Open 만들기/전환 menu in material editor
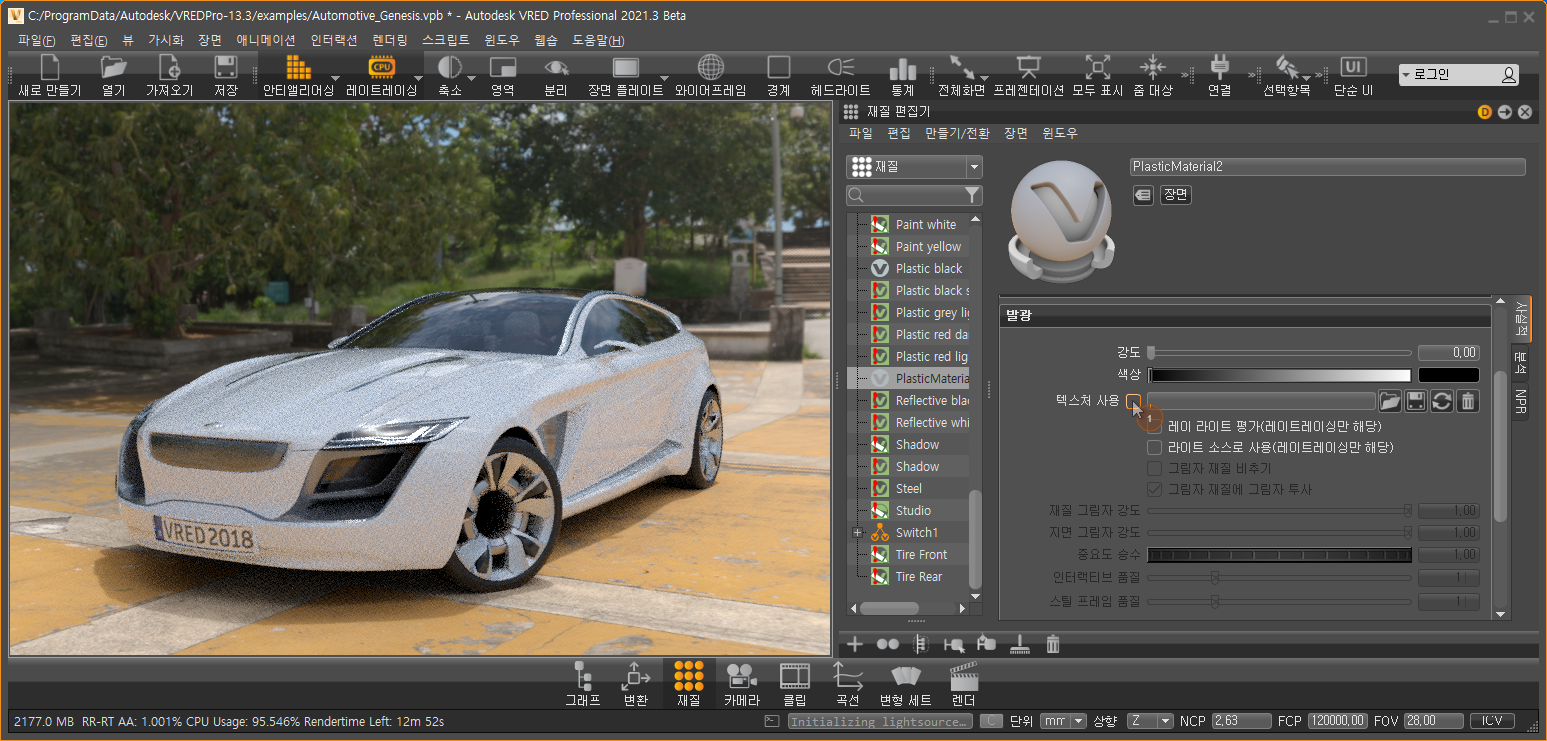 [x=956, y=133]
